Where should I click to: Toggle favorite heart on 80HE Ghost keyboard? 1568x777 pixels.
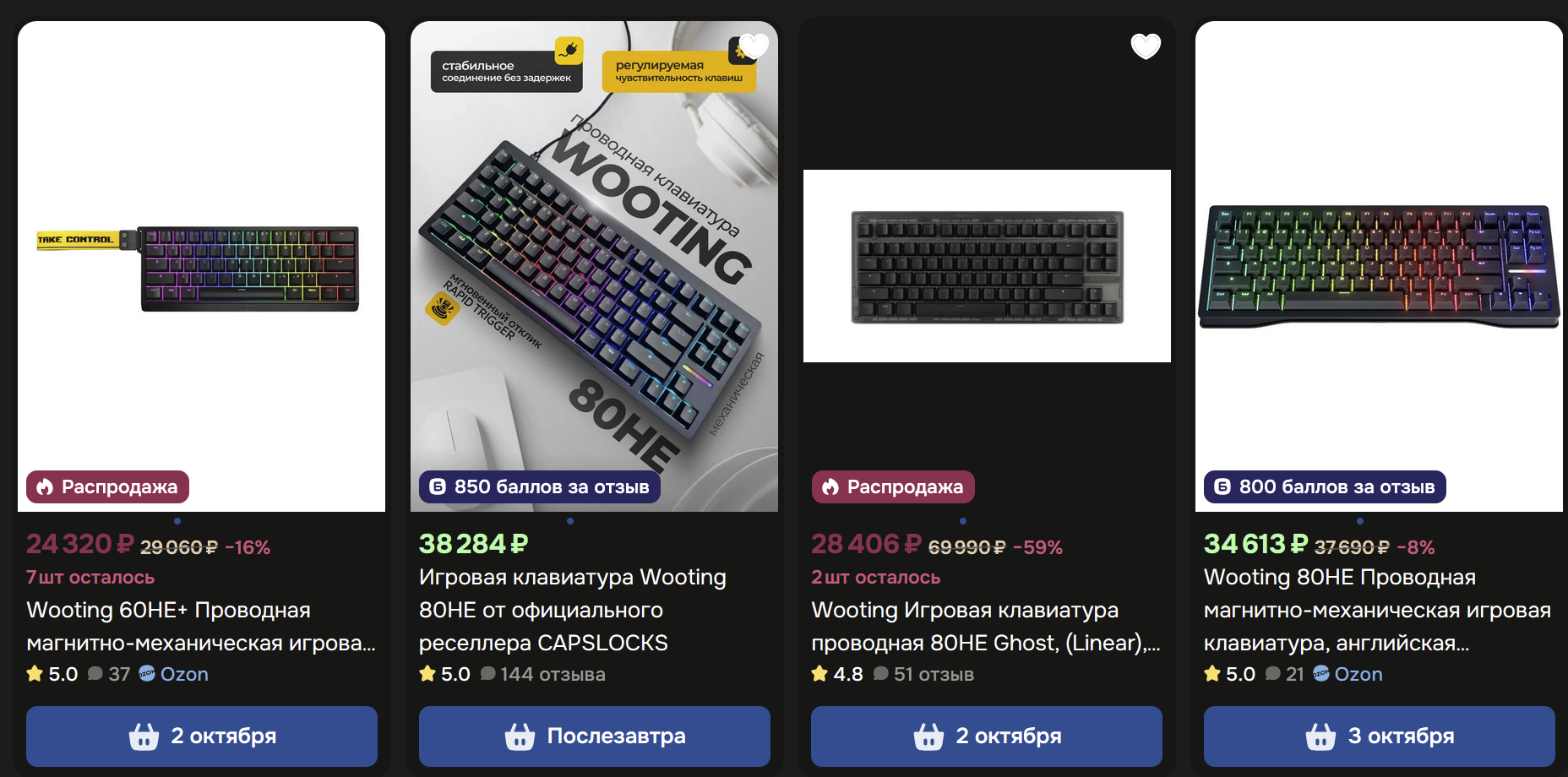pos(1146,46)
